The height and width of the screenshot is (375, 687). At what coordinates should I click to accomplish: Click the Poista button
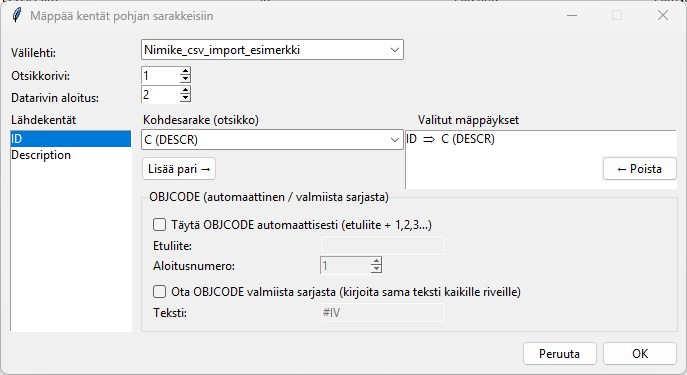coord(640,169)
